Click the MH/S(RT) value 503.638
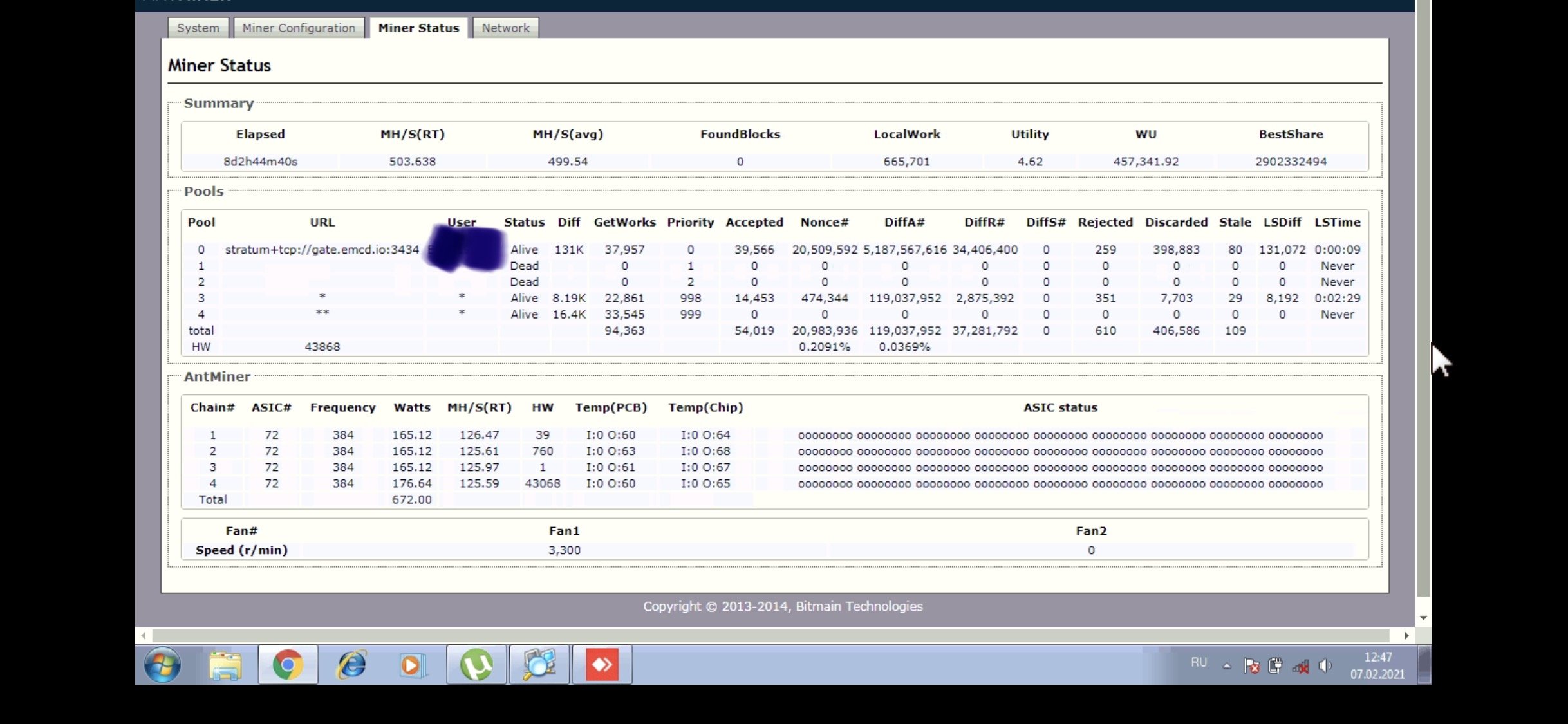Image resolution: width=1568 pixels, height=724 pixels. (x=412, y=162)
